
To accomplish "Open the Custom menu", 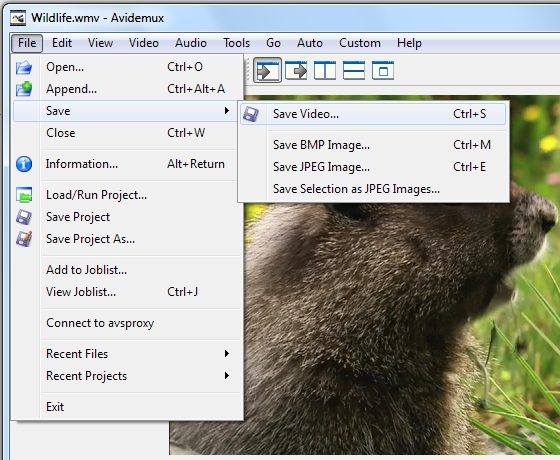I will [x=360, y=43].
